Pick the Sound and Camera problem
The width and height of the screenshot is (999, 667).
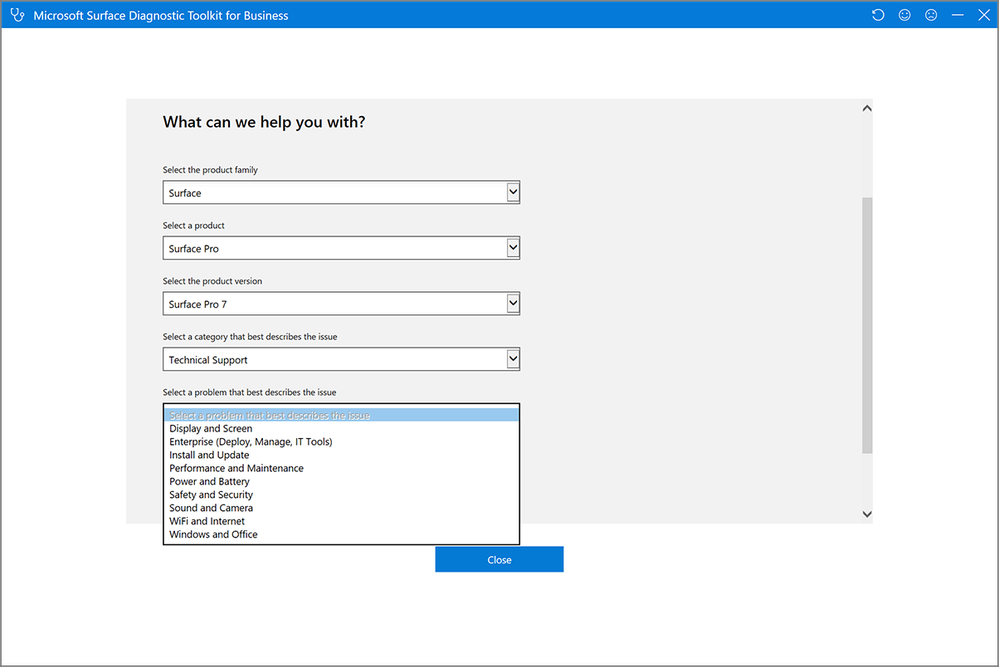click(x=211, y=508)
